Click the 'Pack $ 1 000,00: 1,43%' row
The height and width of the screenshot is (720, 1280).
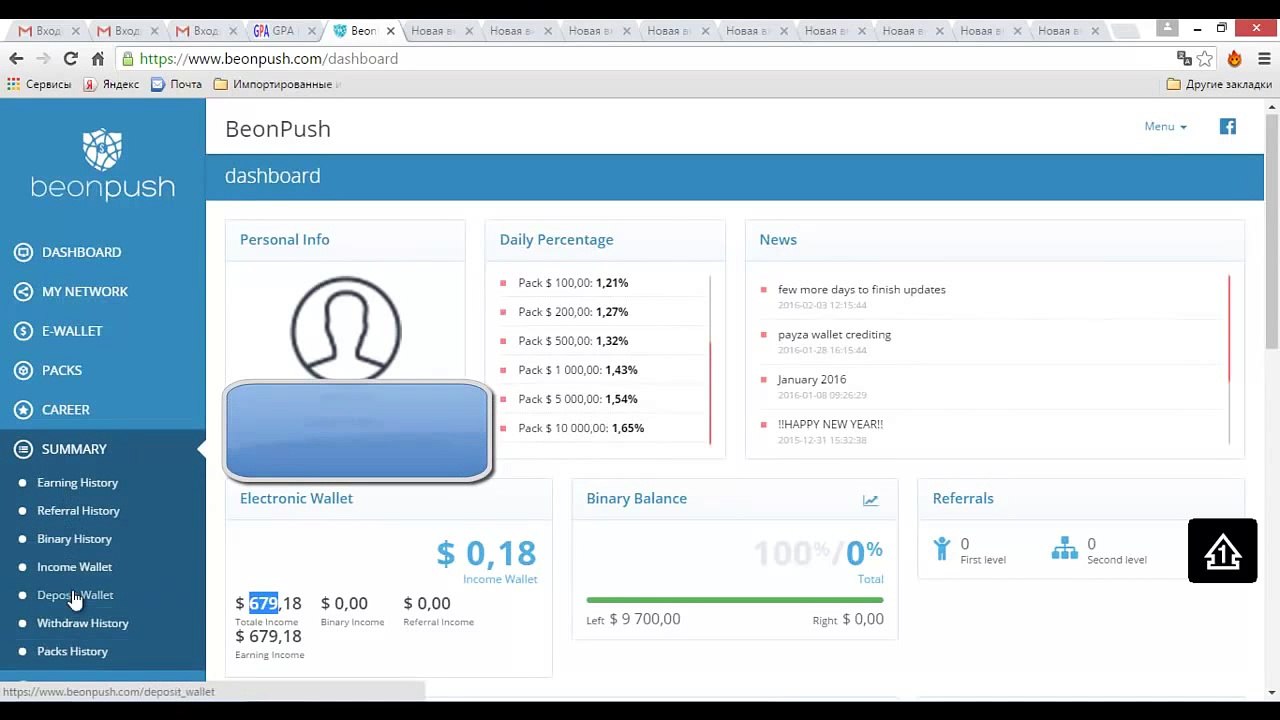(x=578, y=370)
